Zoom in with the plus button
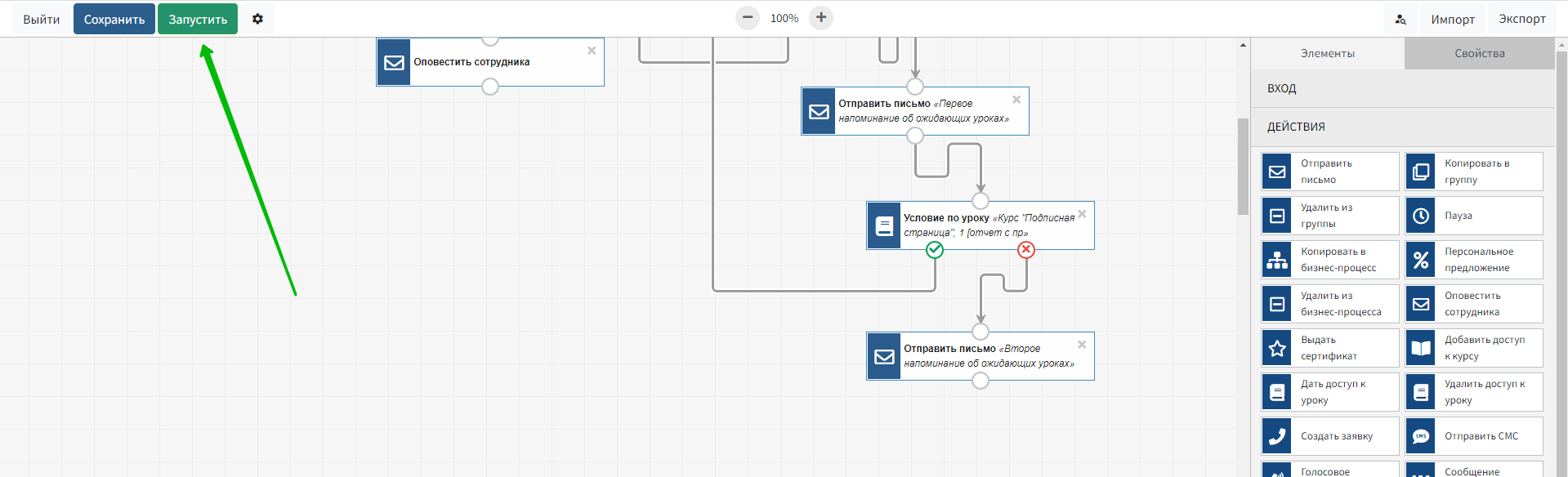Viewport: 1568px width, 477px height. click(x=821, y=18)
